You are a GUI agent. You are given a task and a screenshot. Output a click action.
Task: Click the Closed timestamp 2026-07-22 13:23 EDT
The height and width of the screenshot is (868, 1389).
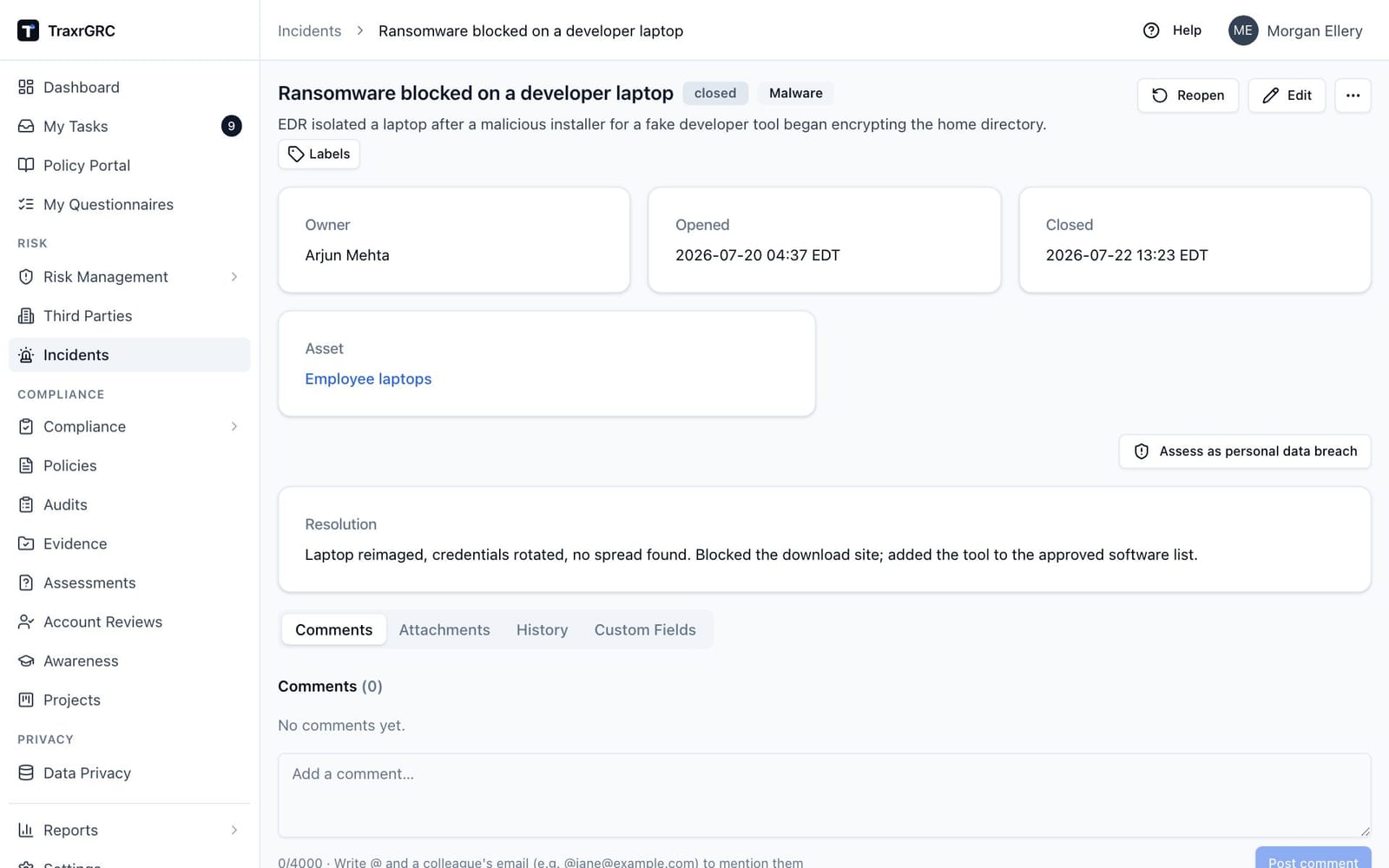tap(1127, 255)
